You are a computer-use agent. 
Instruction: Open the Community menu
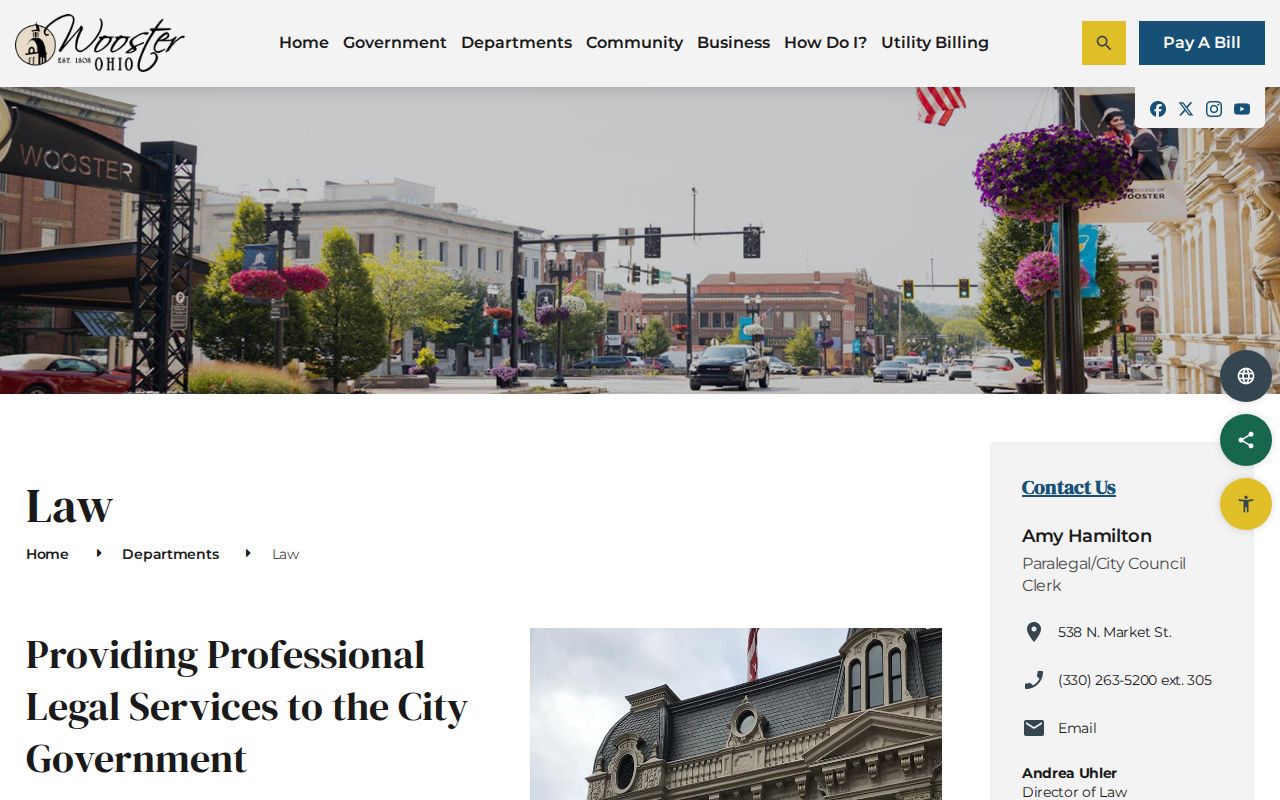634,43
